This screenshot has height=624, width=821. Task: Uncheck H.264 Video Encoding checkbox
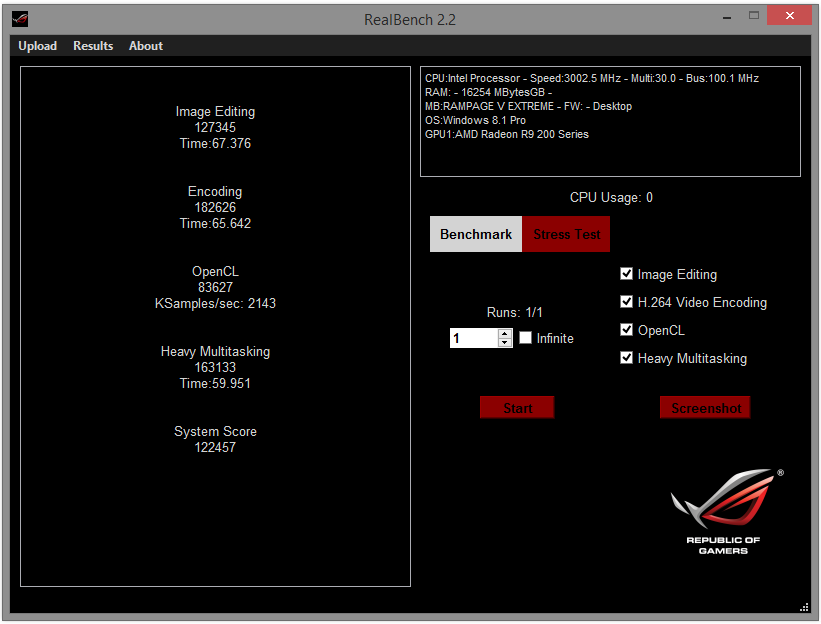point(626,302)
